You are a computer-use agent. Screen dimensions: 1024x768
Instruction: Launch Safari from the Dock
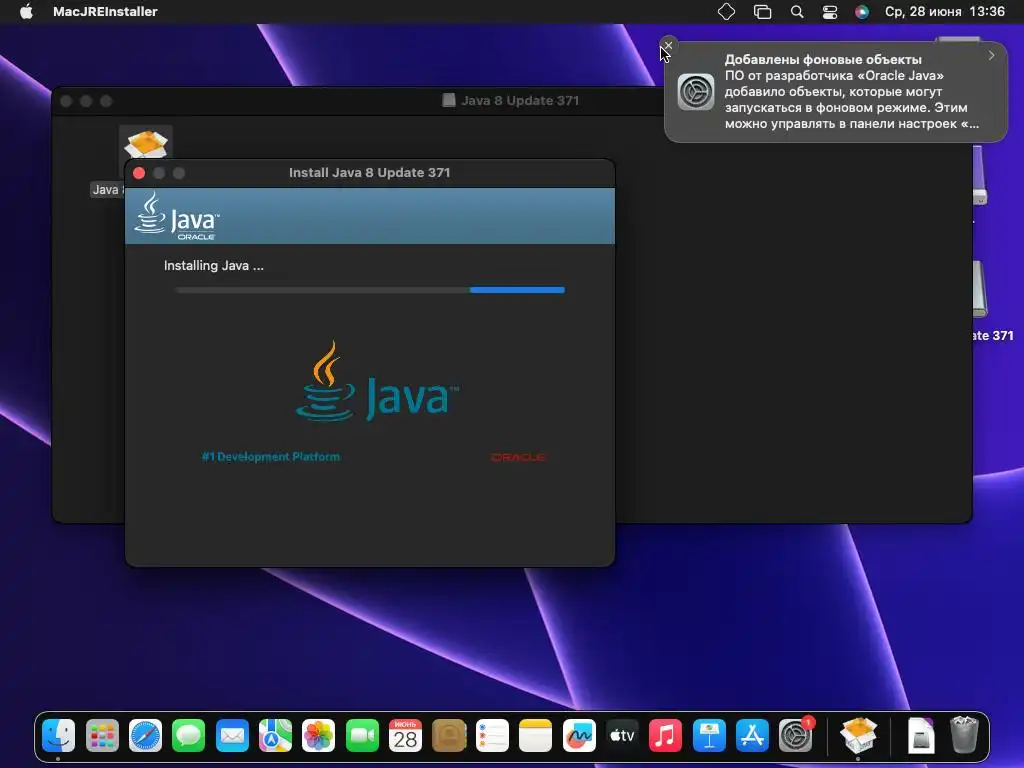click(145, 736)
